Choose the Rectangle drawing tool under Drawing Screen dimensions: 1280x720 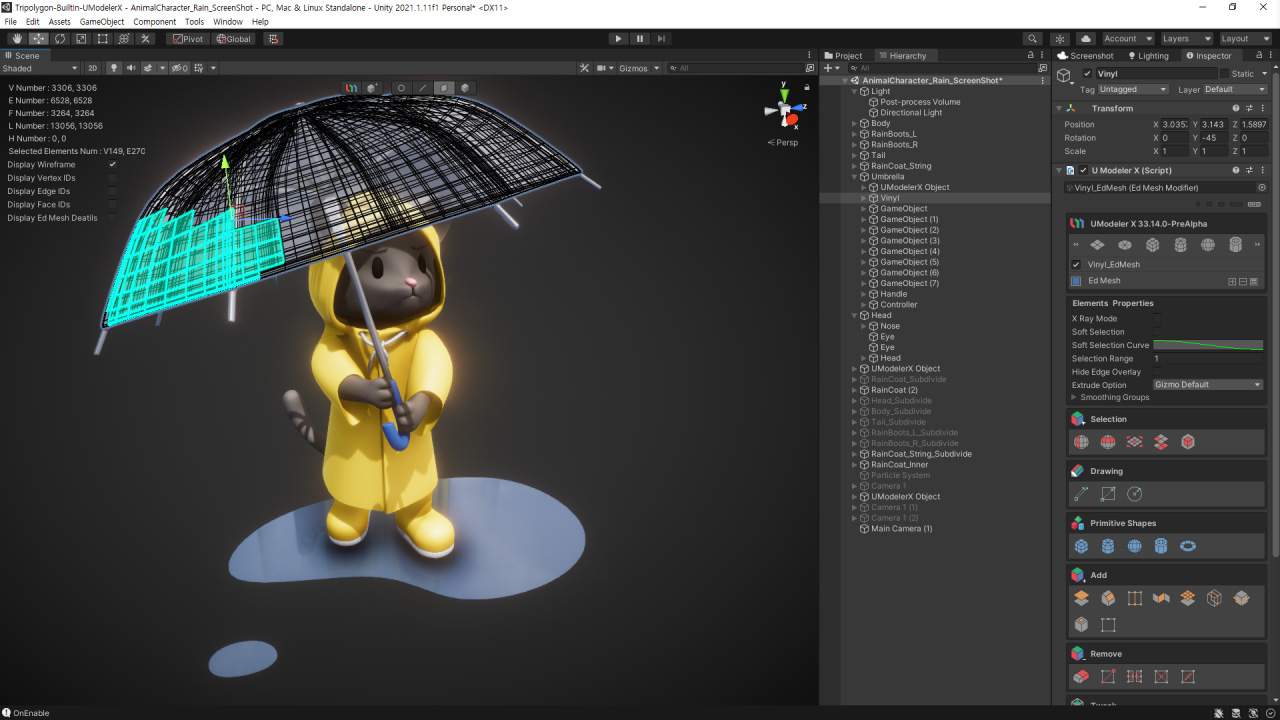click(1108, 494)
